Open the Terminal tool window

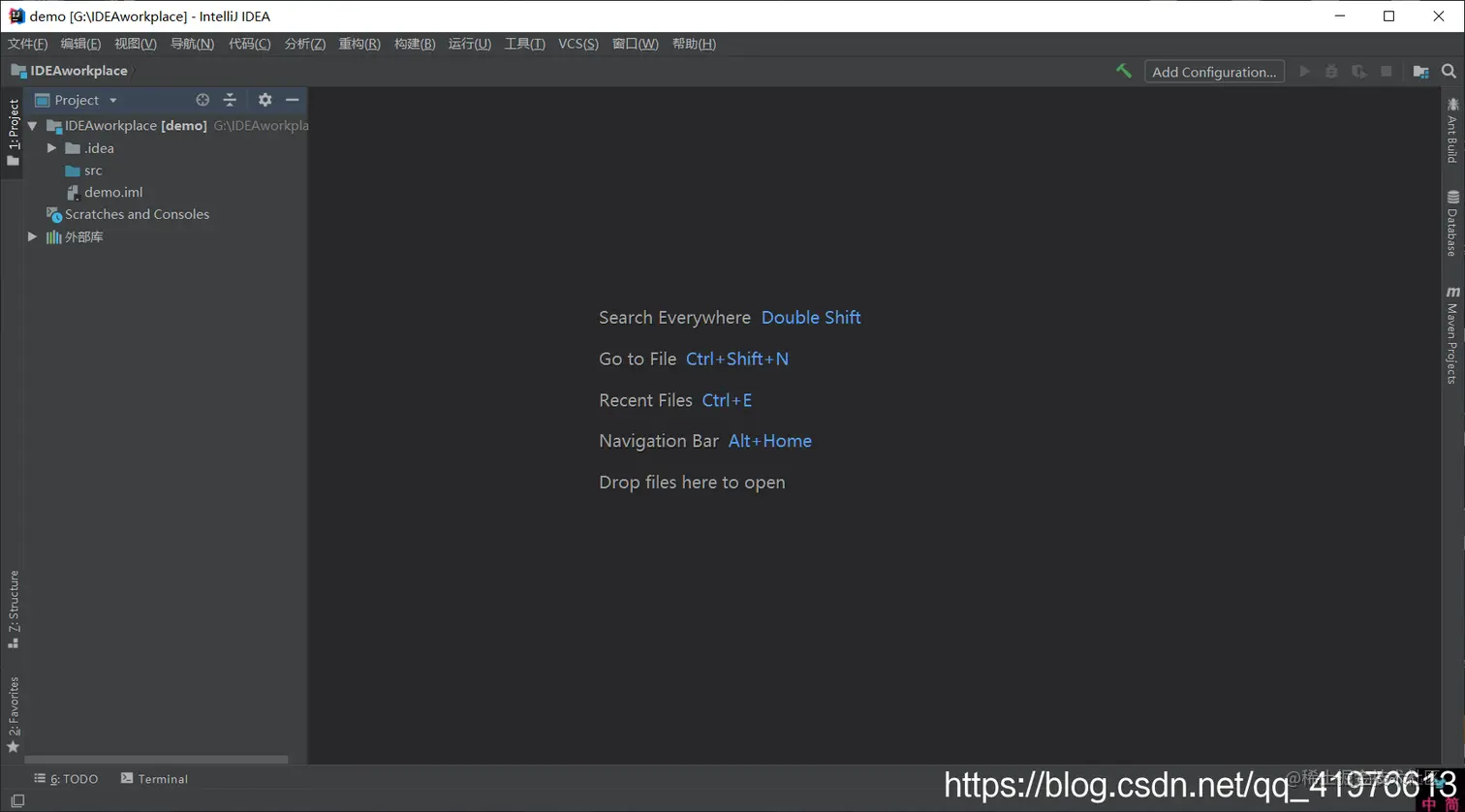click(x=154, y=778)
